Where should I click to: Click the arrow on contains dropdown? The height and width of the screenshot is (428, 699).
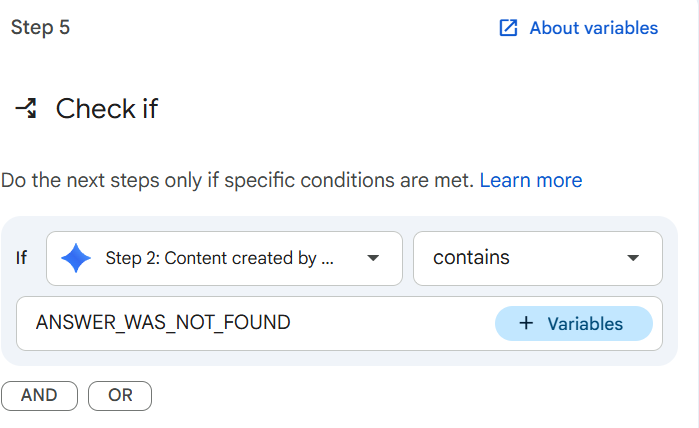633,258
